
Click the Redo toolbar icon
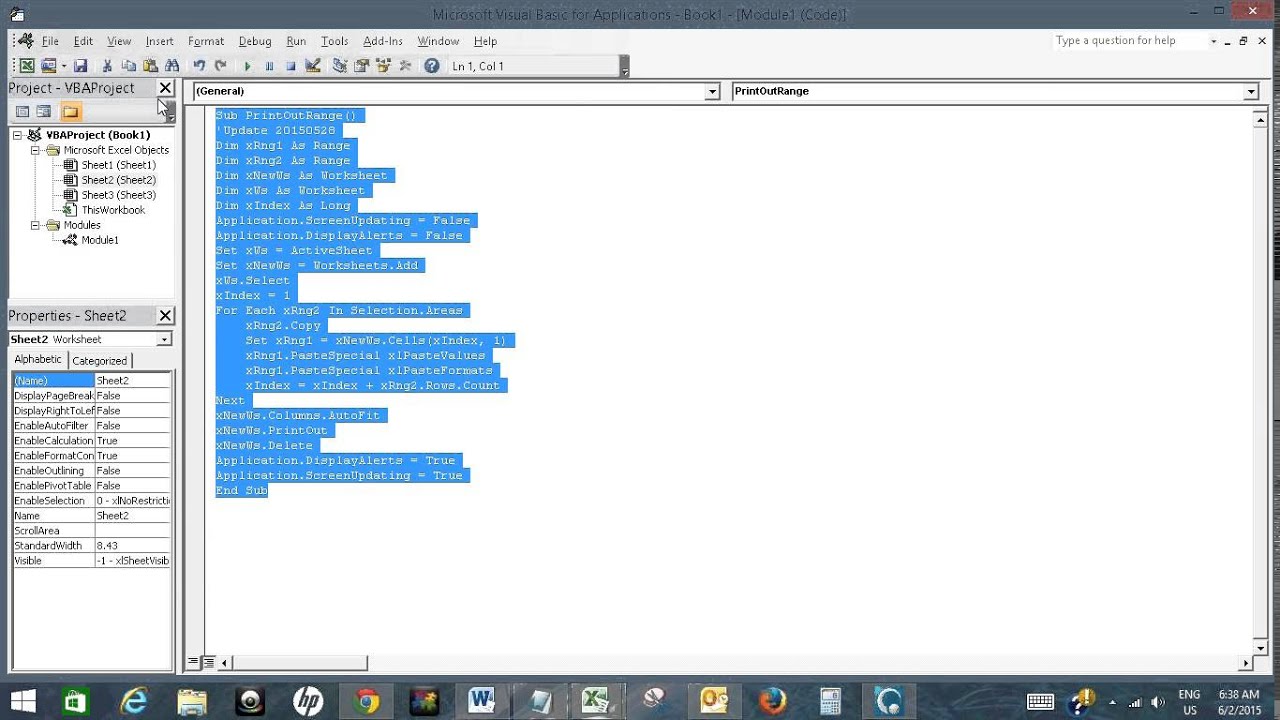pos(220,66)
